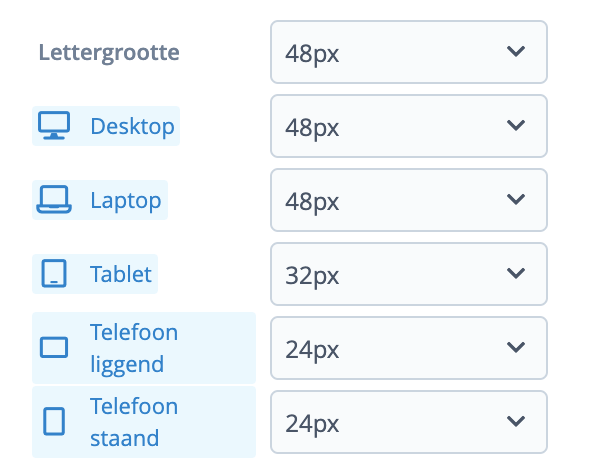
Task: Expand the Tablet font size dropdown
Action: (408, 274)
